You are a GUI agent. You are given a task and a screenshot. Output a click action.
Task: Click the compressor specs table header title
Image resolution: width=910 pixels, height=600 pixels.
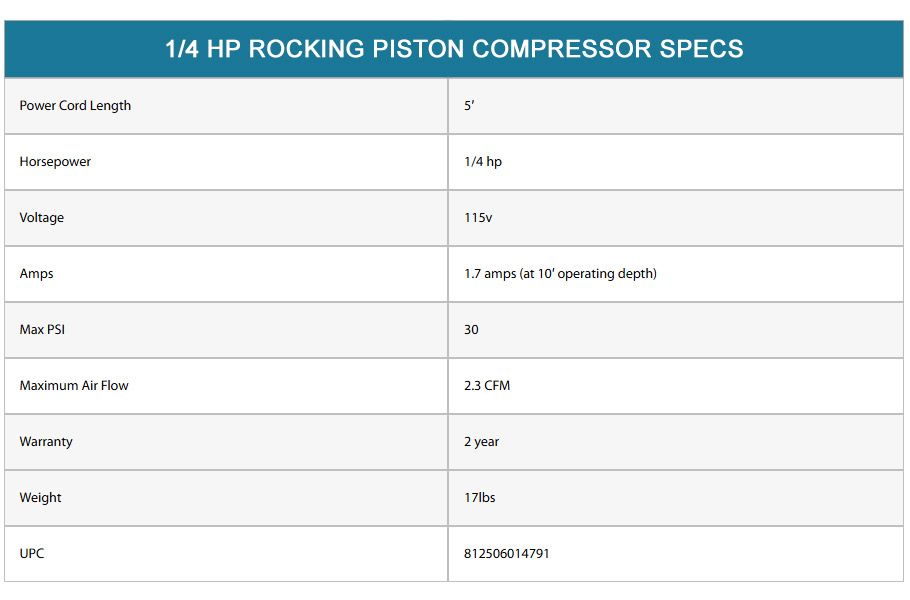[454, 49]
